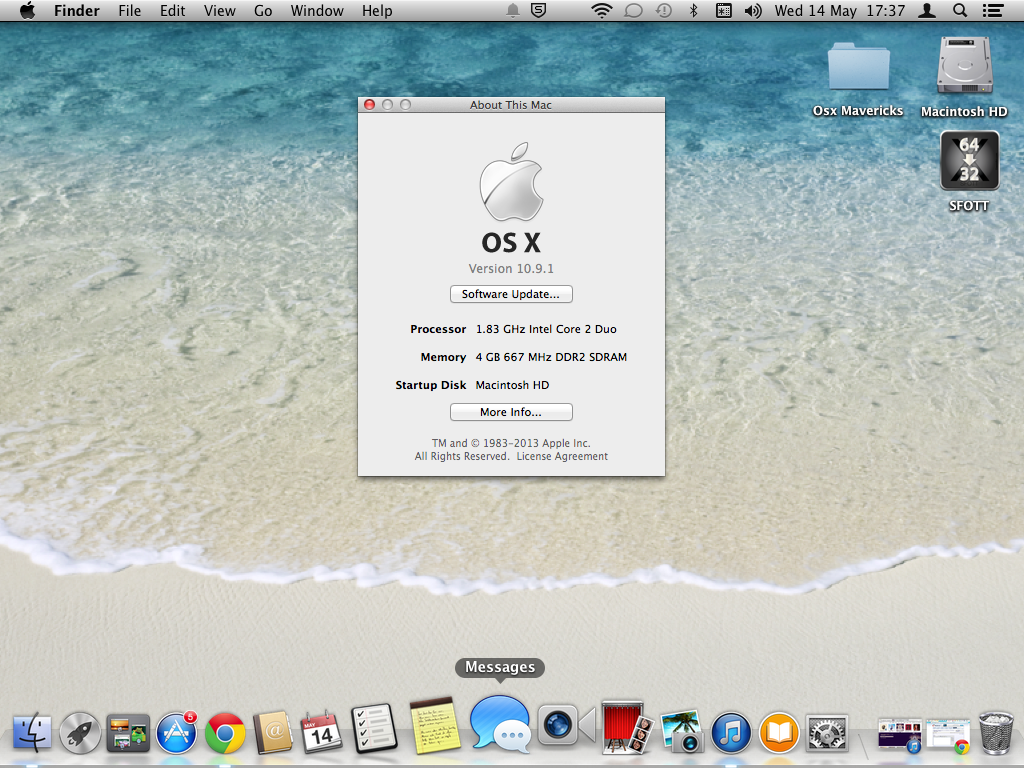The height and width of the screenshot is (768, 1024).
Task: Open the View menu
Action: tap(219, 10)
